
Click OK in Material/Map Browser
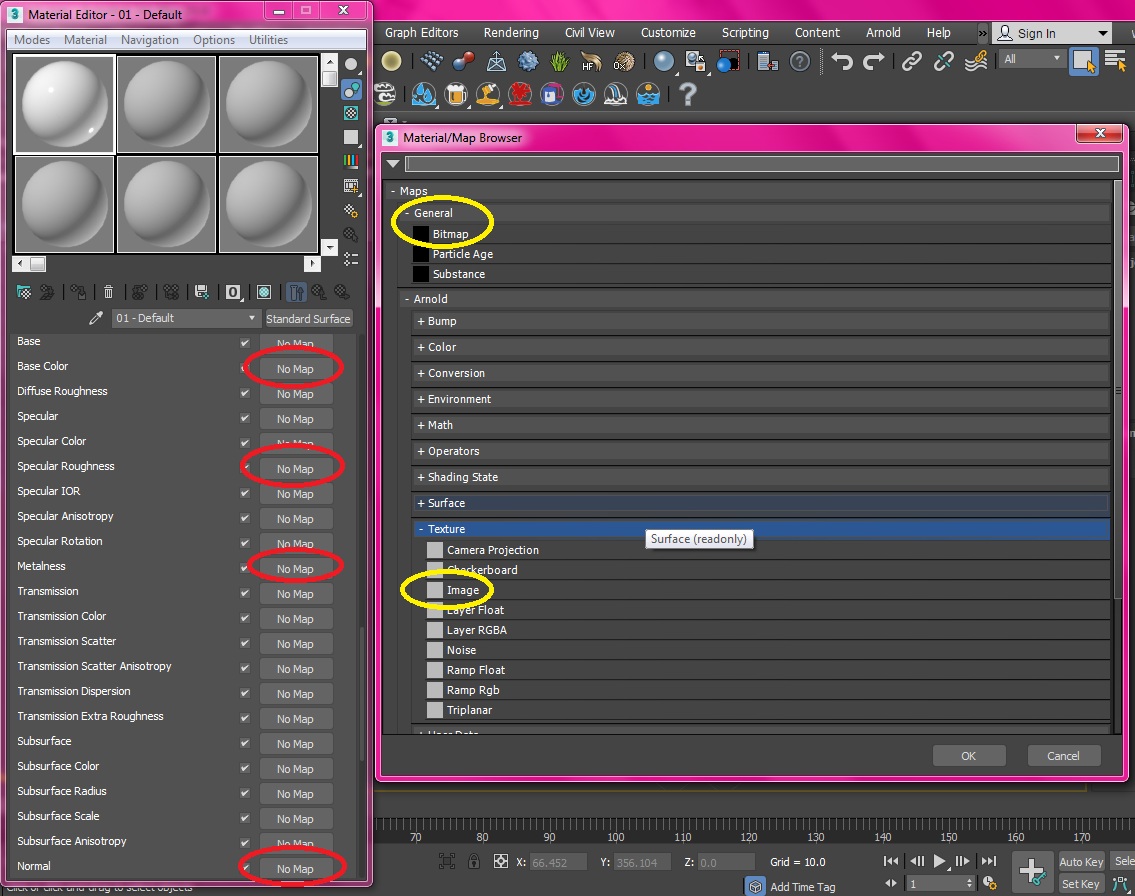coord(969,756)
